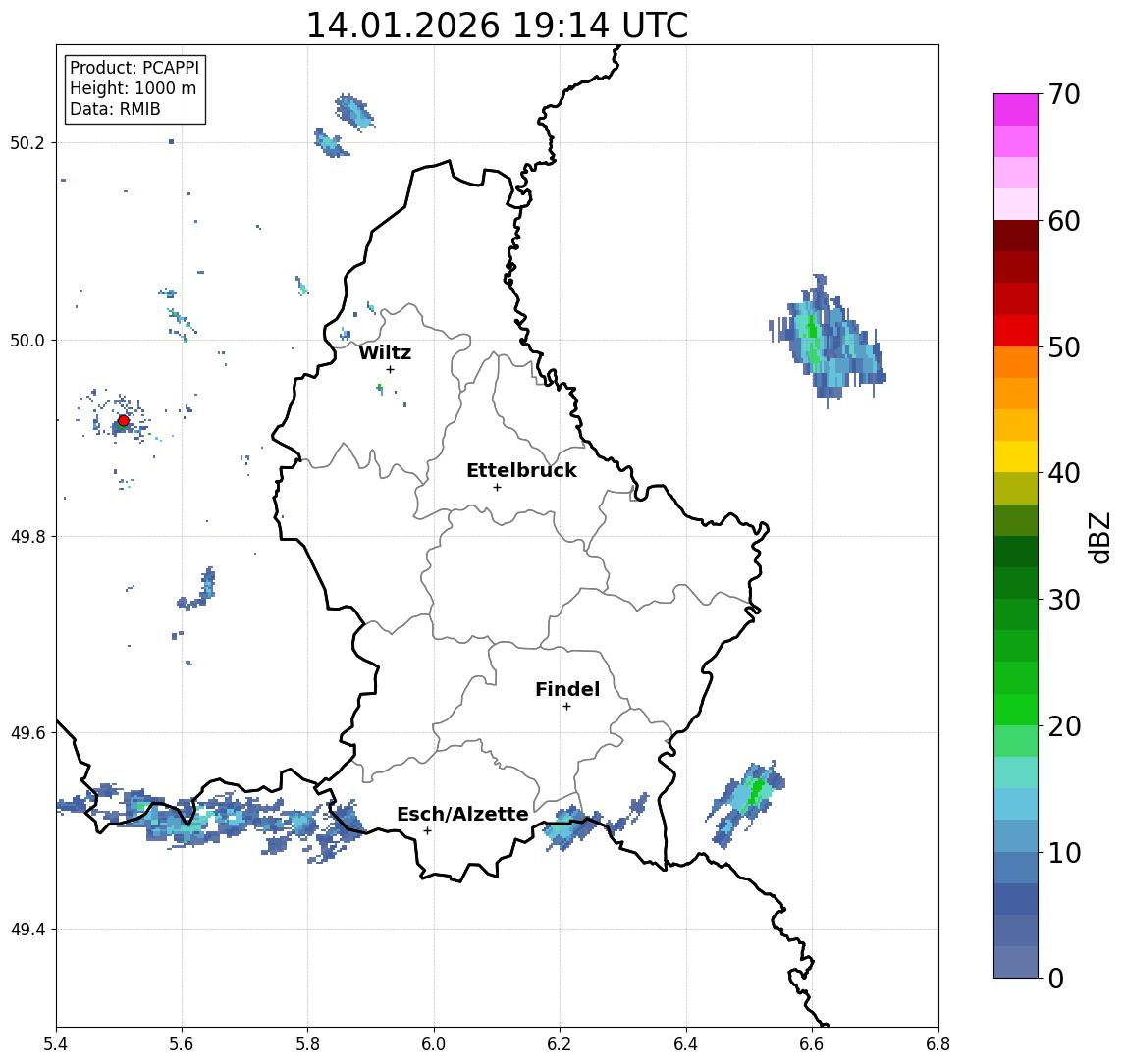
Task: Click the 6.8 longitude axis label
Action: click(937, 1044)
